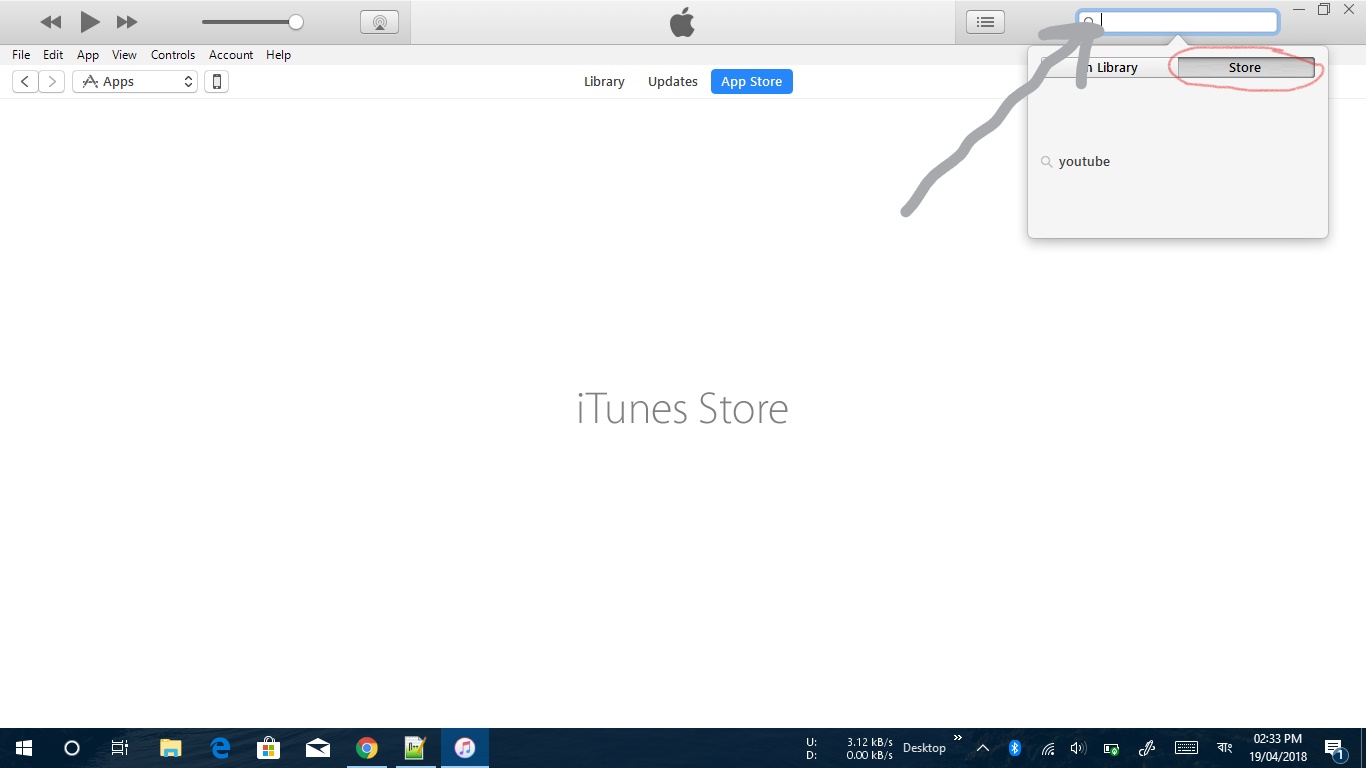Open the Help menu
Screen dimensions: 1366x768
point(278,55)
